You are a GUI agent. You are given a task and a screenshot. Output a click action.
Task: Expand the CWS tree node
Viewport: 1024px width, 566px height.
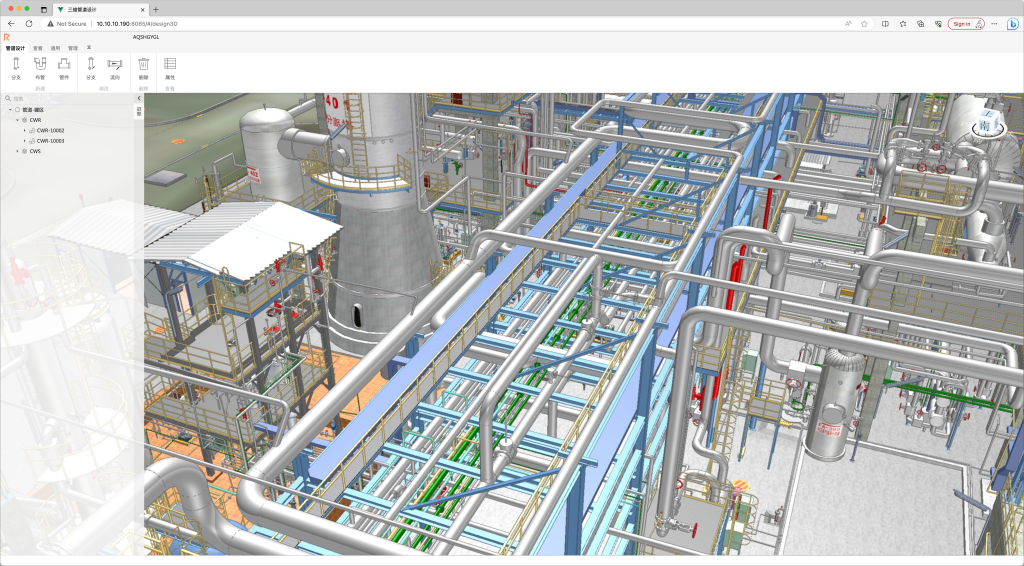pyautogui.click(x=17, y=152)
